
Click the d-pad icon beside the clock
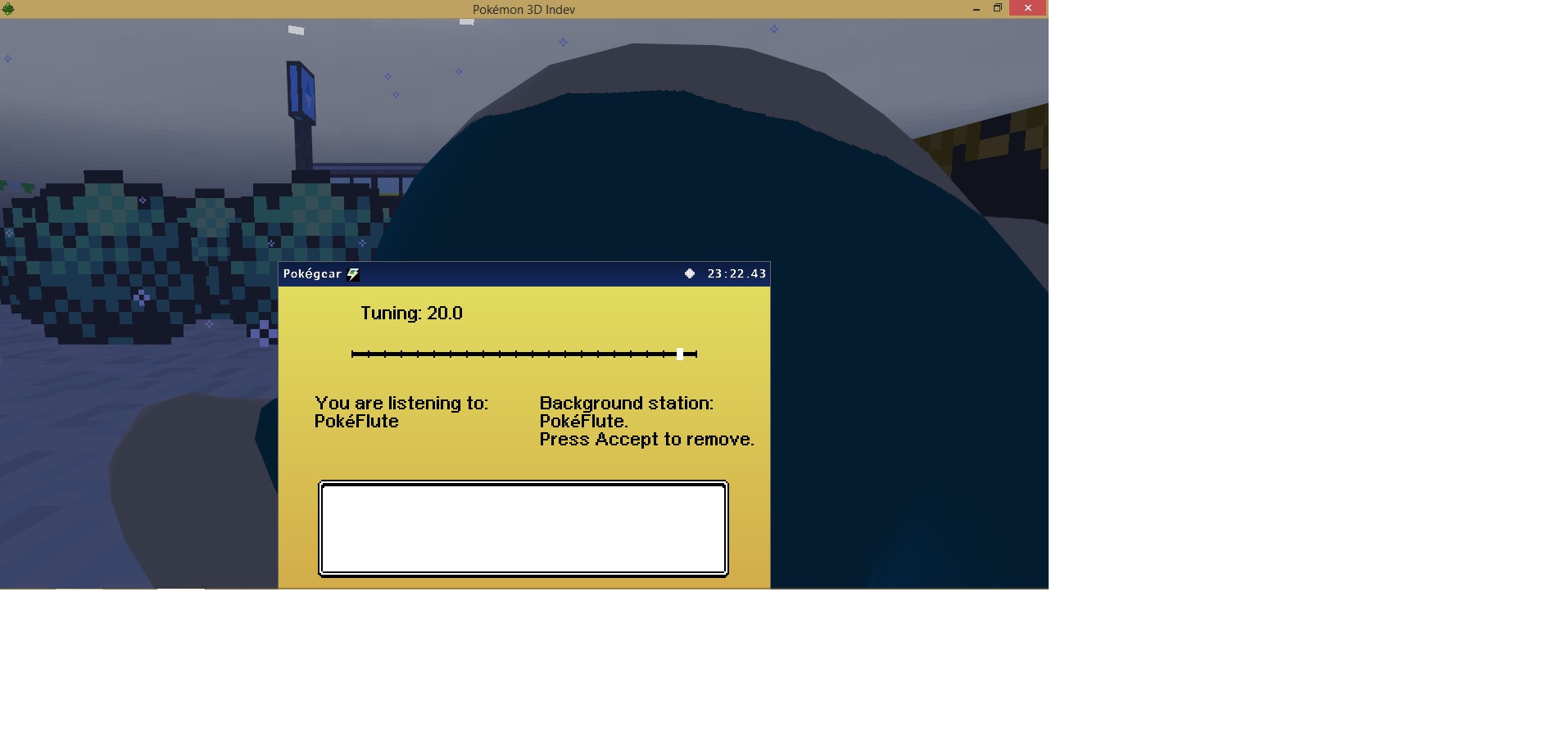[690, 273]
